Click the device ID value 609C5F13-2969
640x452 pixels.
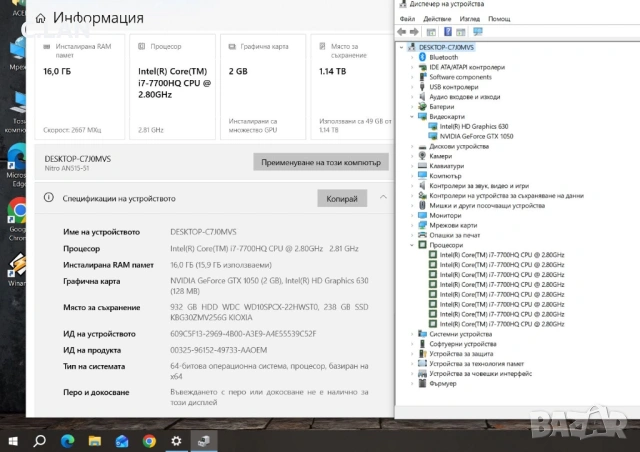243,334
